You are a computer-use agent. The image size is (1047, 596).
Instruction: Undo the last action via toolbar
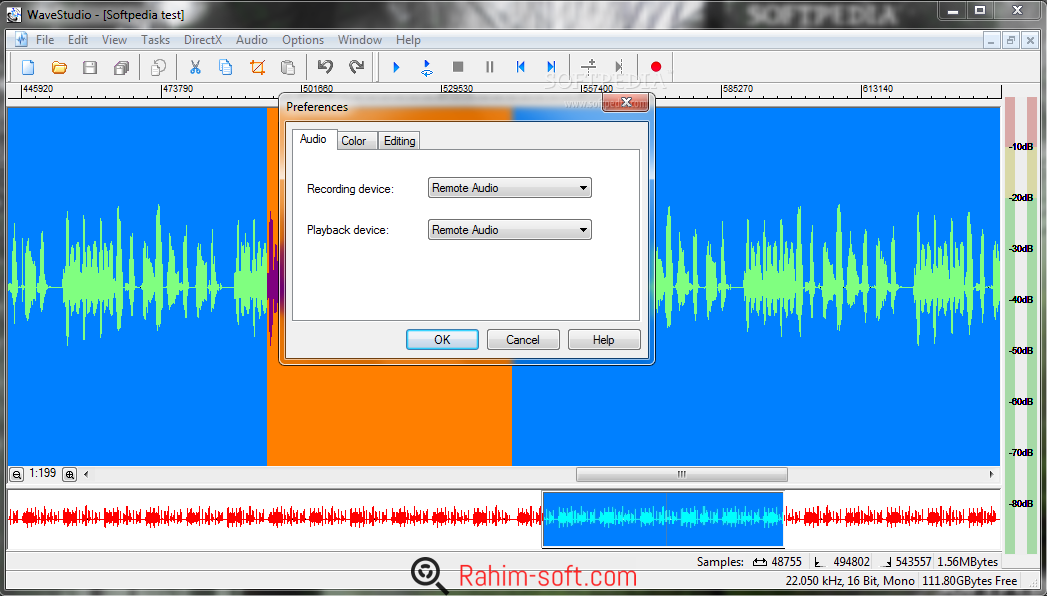click(x=325, y=67)
